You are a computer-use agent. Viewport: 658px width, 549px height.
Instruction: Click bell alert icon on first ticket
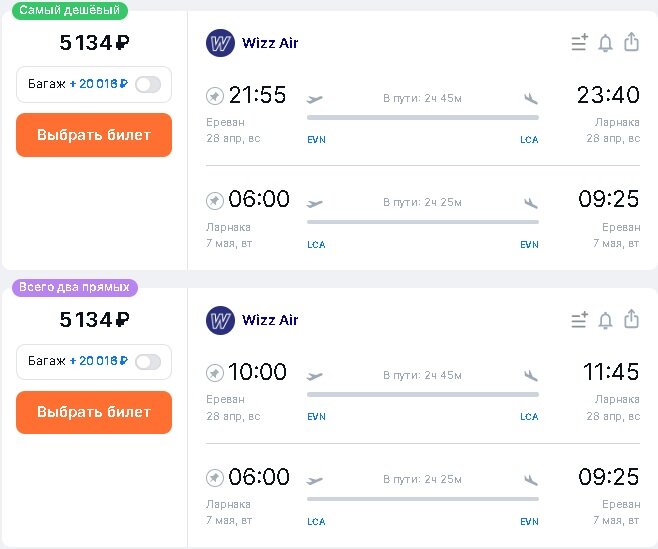pos(605,43)
